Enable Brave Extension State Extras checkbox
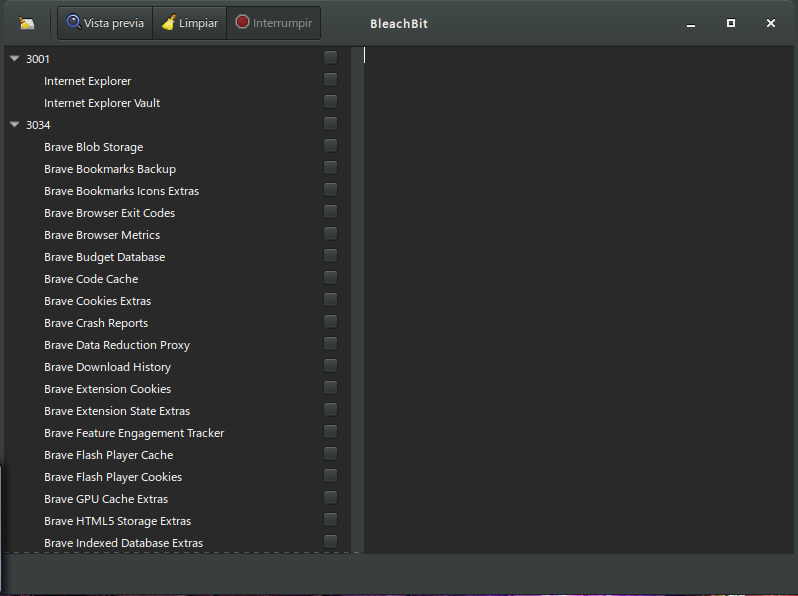Image resolution: width=798 pixels, height=596 pixels. click(330, 410)
